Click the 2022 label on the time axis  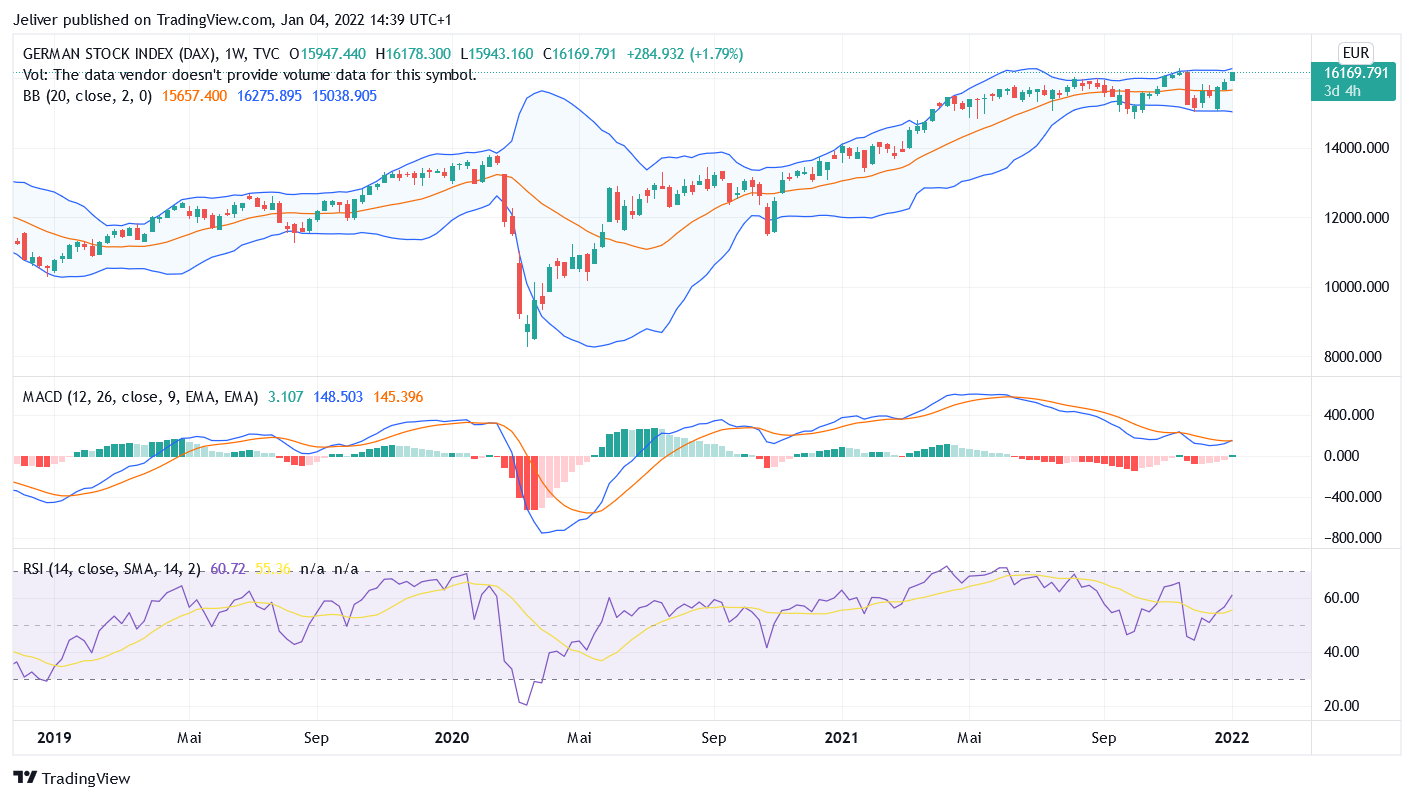coord(1231,738)
